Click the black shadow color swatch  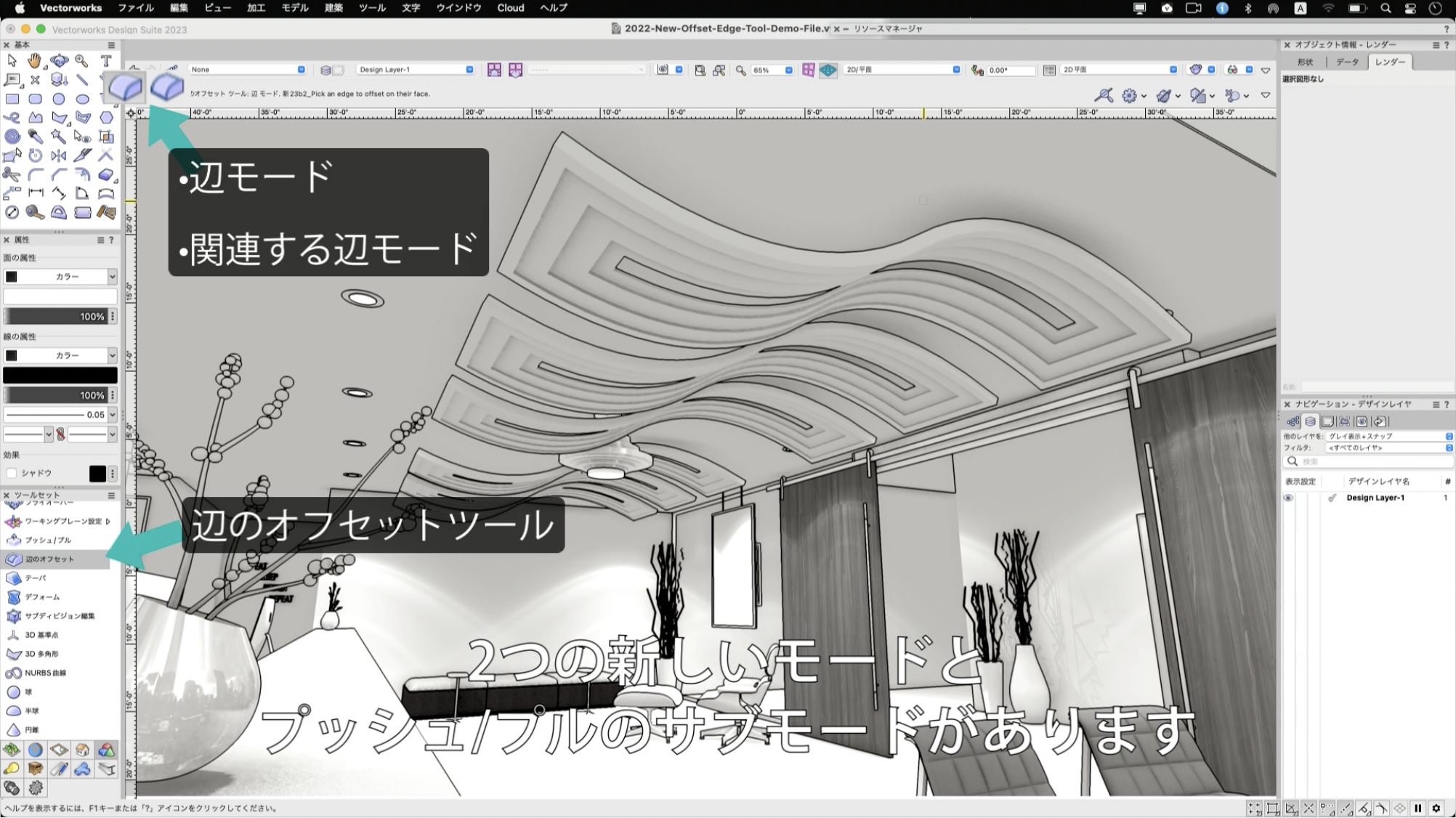[97, 474]
